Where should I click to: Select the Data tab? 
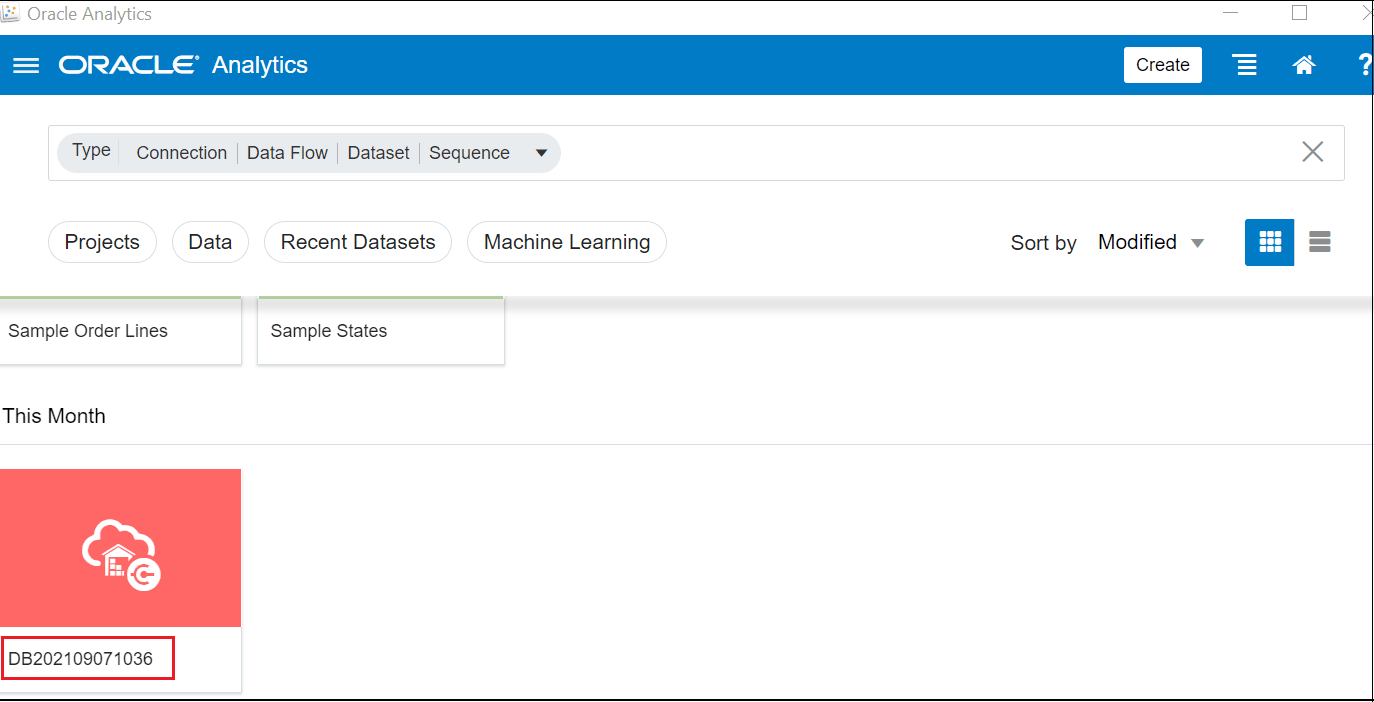tap(210, 242)
